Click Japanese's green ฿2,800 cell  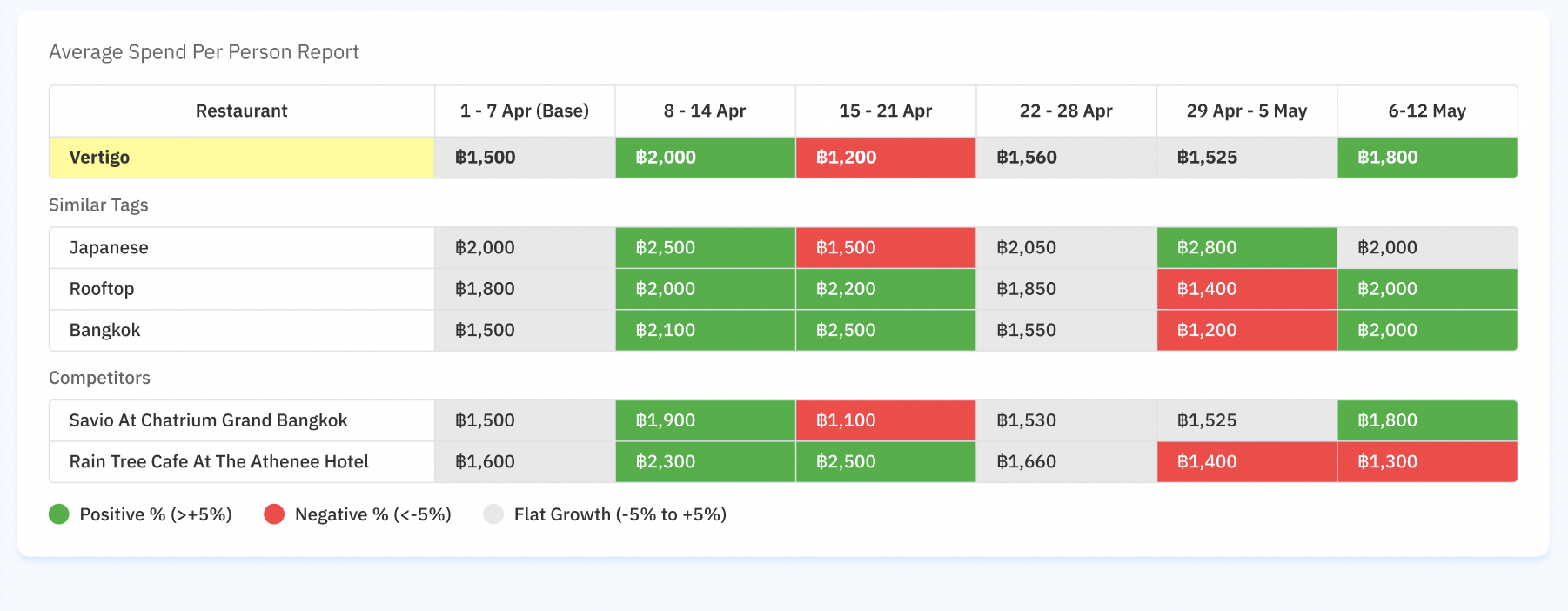tap(1246, 248)
